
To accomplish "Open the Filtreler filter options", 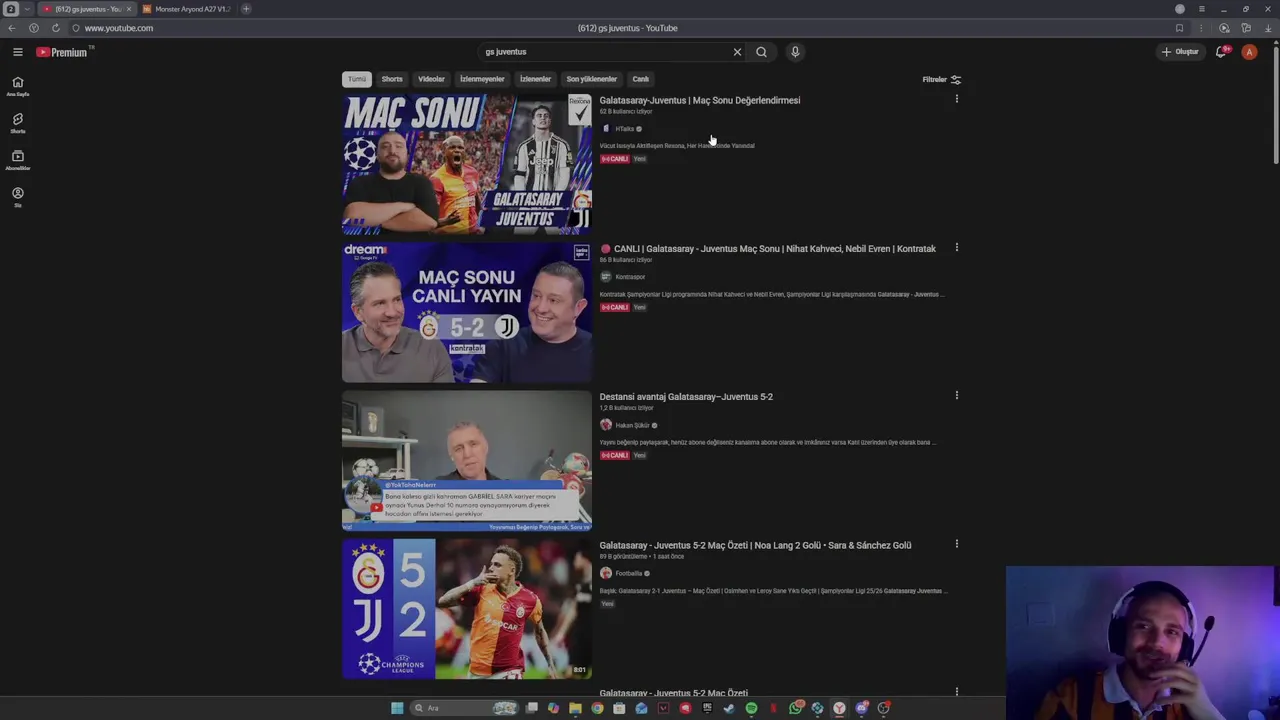I will 941,79.
